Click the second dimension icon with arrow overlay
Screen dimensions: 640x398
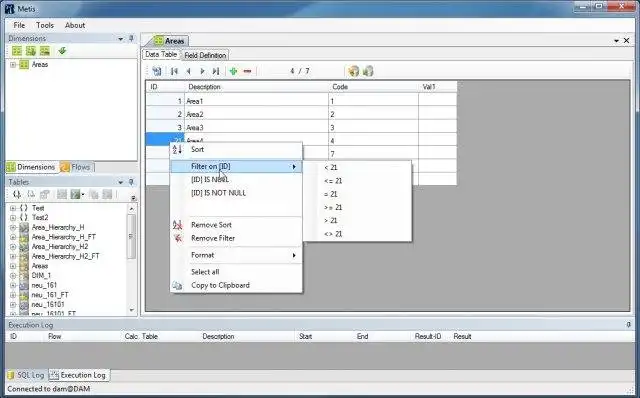[31, 51]
